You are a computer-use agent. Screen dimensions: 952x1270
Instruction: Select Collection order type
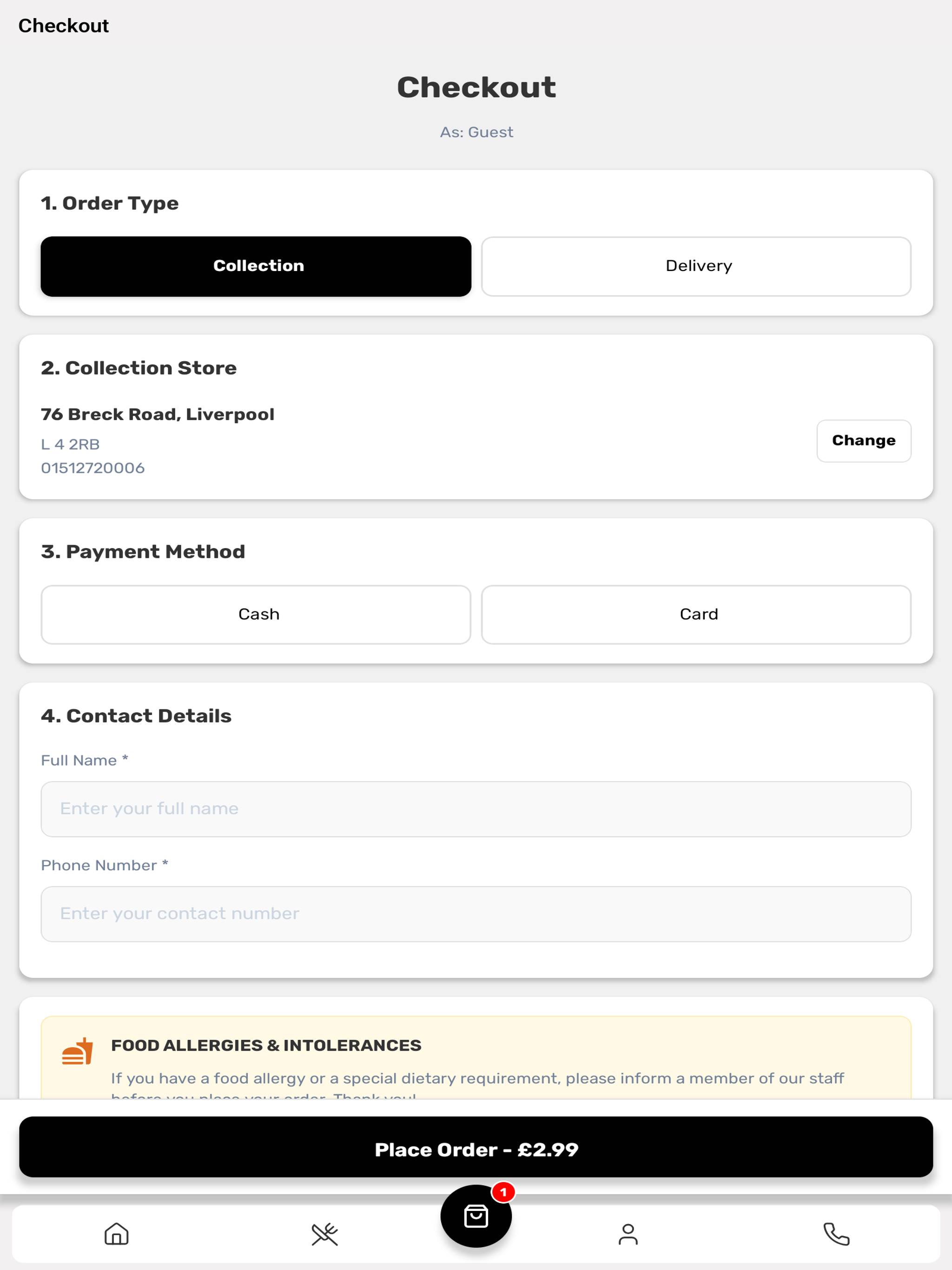point(256,266)
